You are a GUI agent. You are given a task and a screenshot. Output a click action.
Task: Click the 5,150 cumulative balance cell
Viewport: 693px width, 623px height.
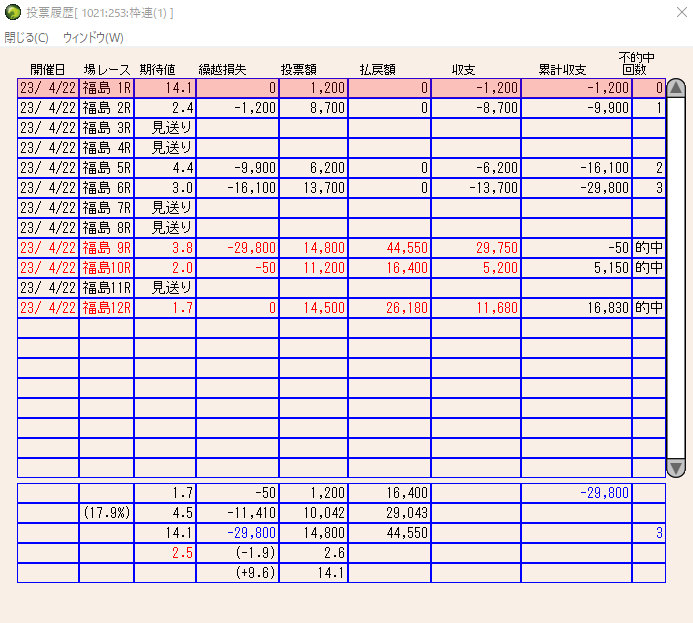pyautogui.click(x=577, y=268)
